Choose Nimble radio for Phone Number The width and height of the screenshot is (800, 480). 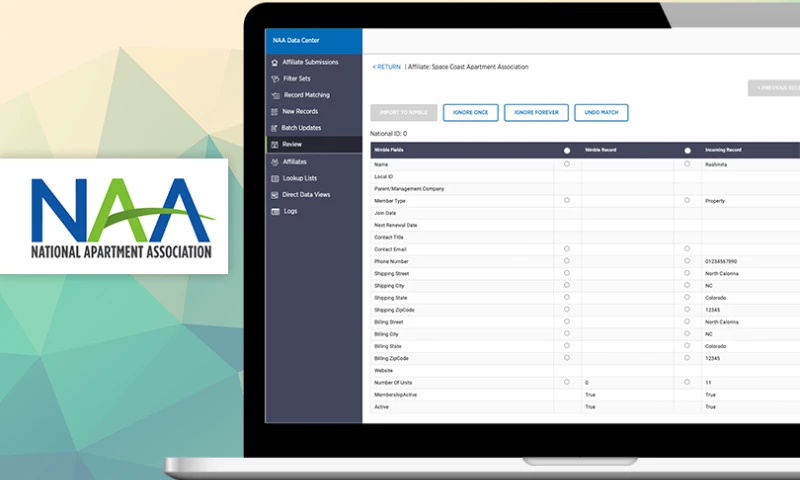[x=567, y=261]
